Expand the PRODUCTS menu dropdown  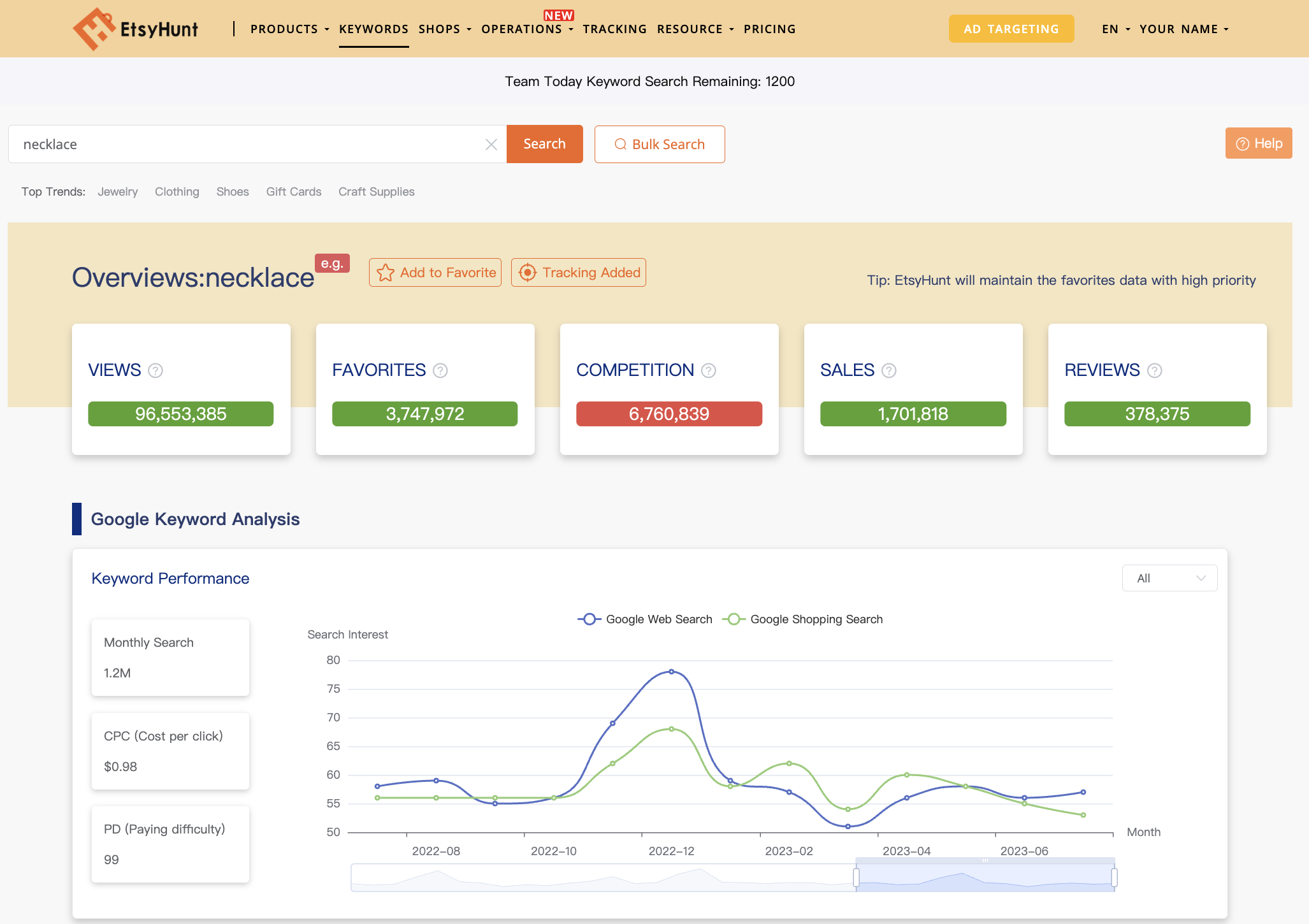(289, 29)
